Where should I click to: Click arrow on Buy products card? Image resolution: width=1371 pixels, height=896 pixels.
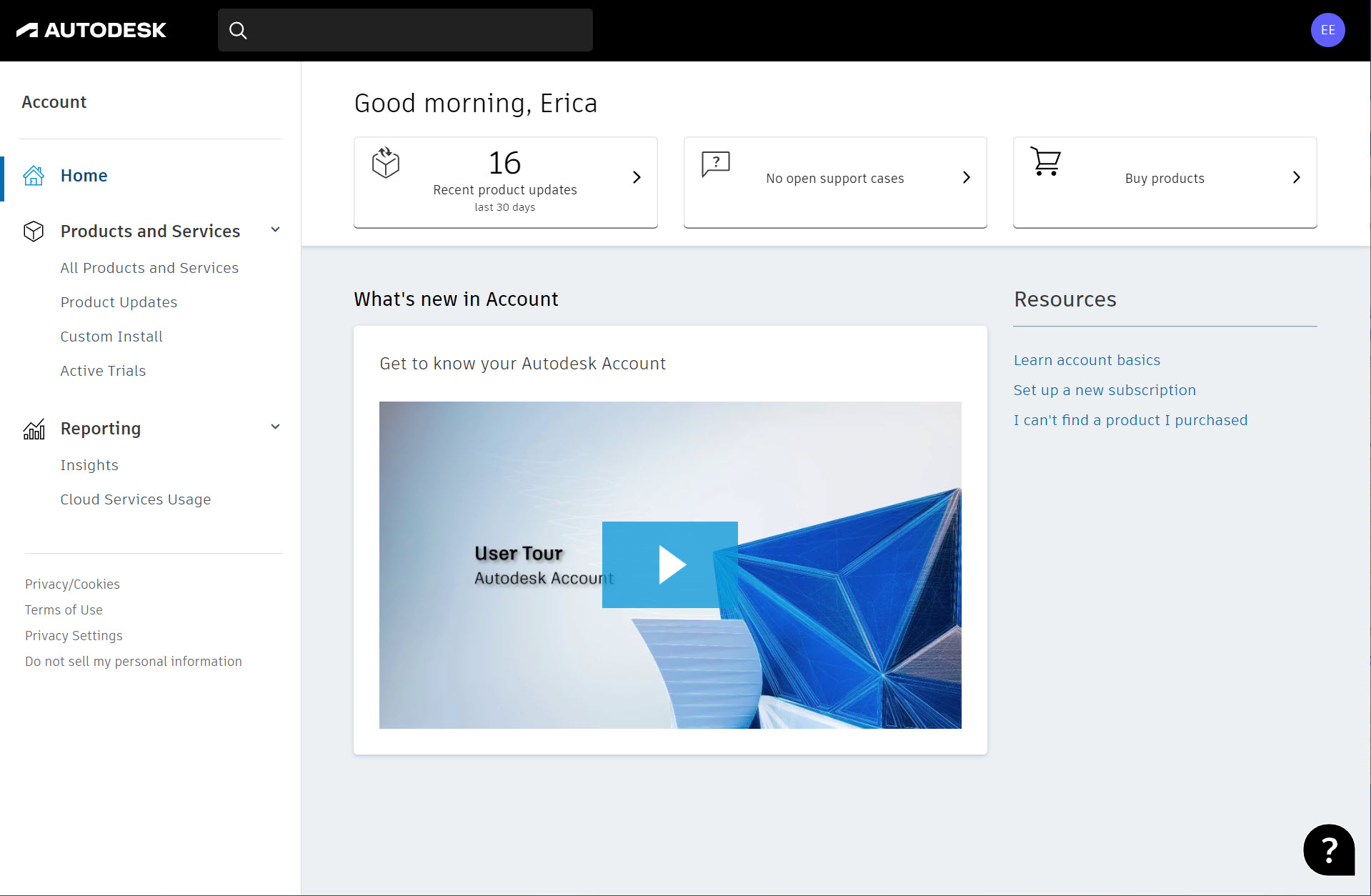click(x=1297, y=177)
